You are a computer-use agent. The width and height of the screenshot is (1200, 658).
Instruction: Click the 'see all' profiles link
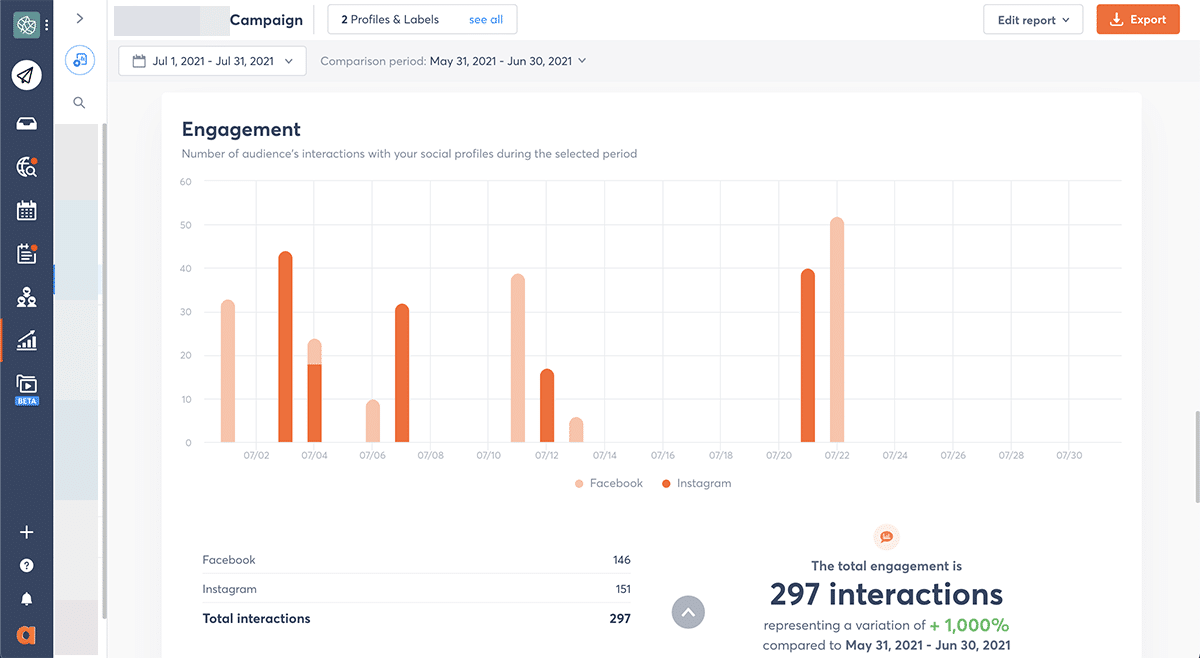486,20
